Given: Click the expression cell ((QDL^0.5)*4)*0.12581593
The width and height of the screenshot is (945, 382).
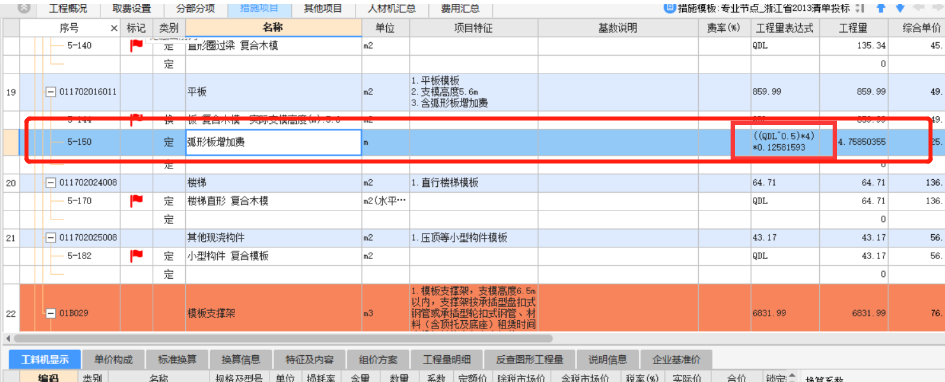Looking at the screenshot, I should 784,143.
